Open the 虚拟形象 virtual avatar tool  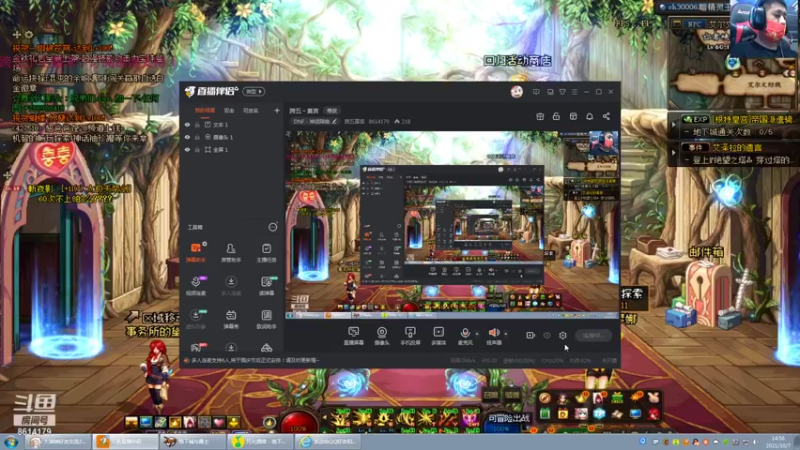point(196,318)
